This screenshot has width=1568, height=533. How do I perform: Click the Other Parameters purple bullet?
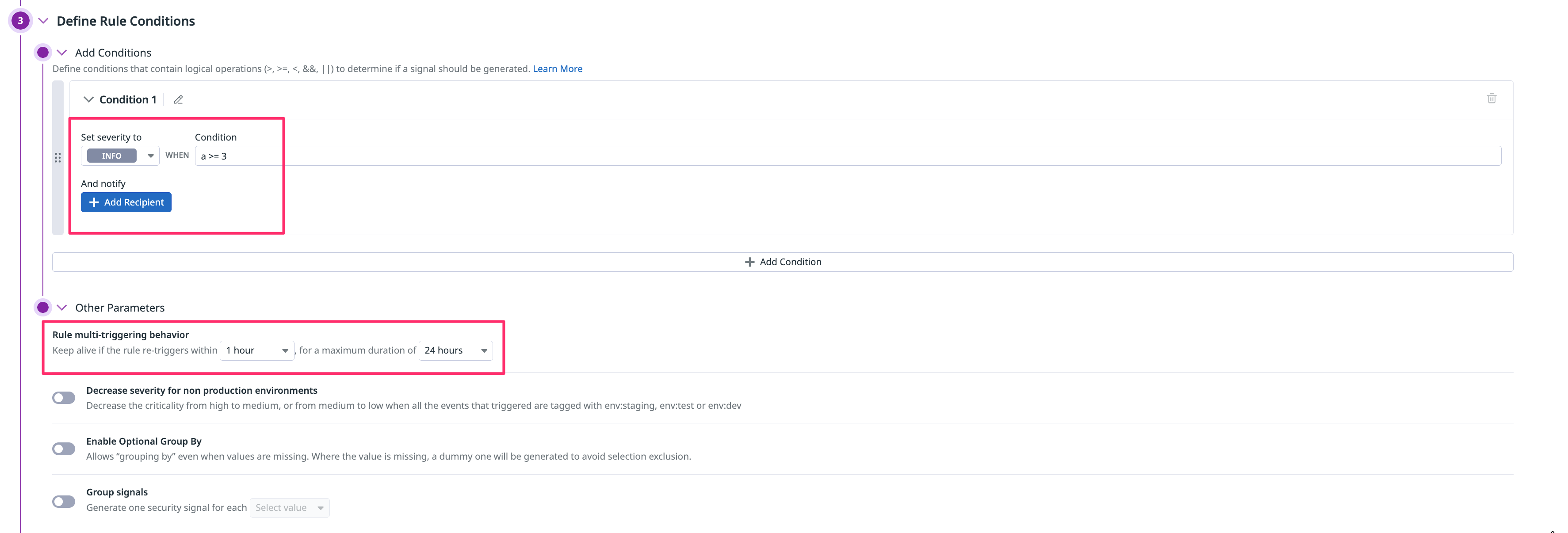(x=42, y=307)
